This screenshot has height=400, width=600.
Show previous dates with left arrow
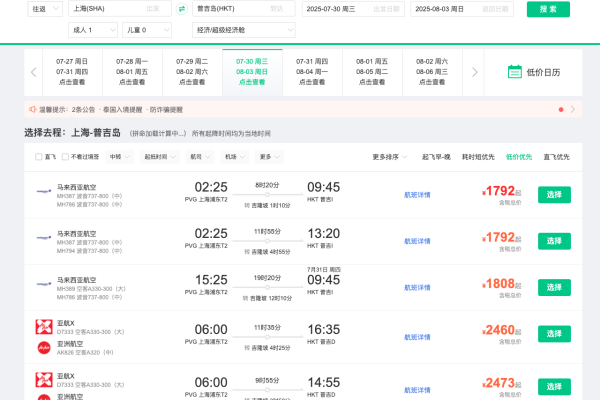(33, 72)
